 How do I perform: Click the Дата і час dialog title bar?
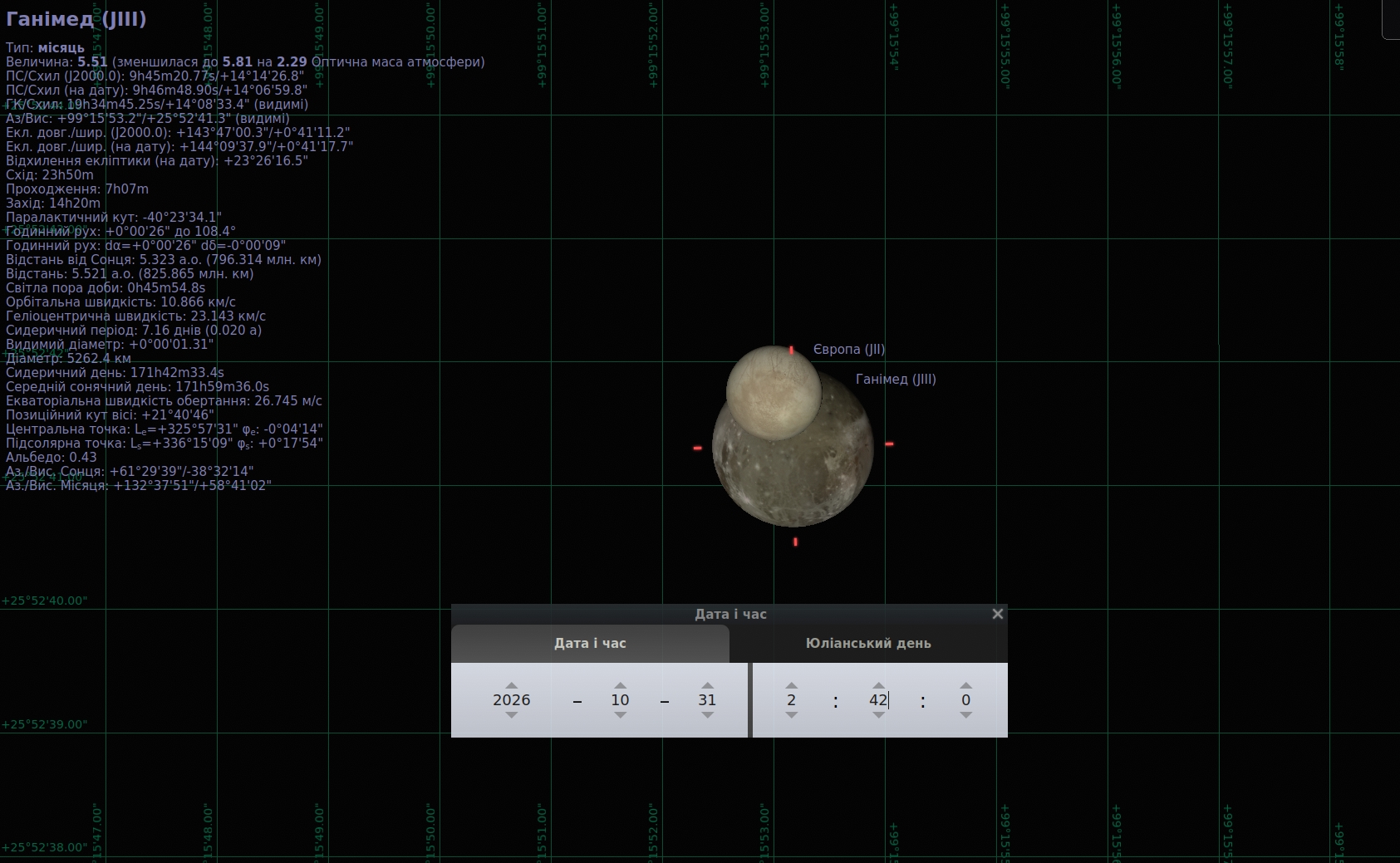click(x=729, y=614)
